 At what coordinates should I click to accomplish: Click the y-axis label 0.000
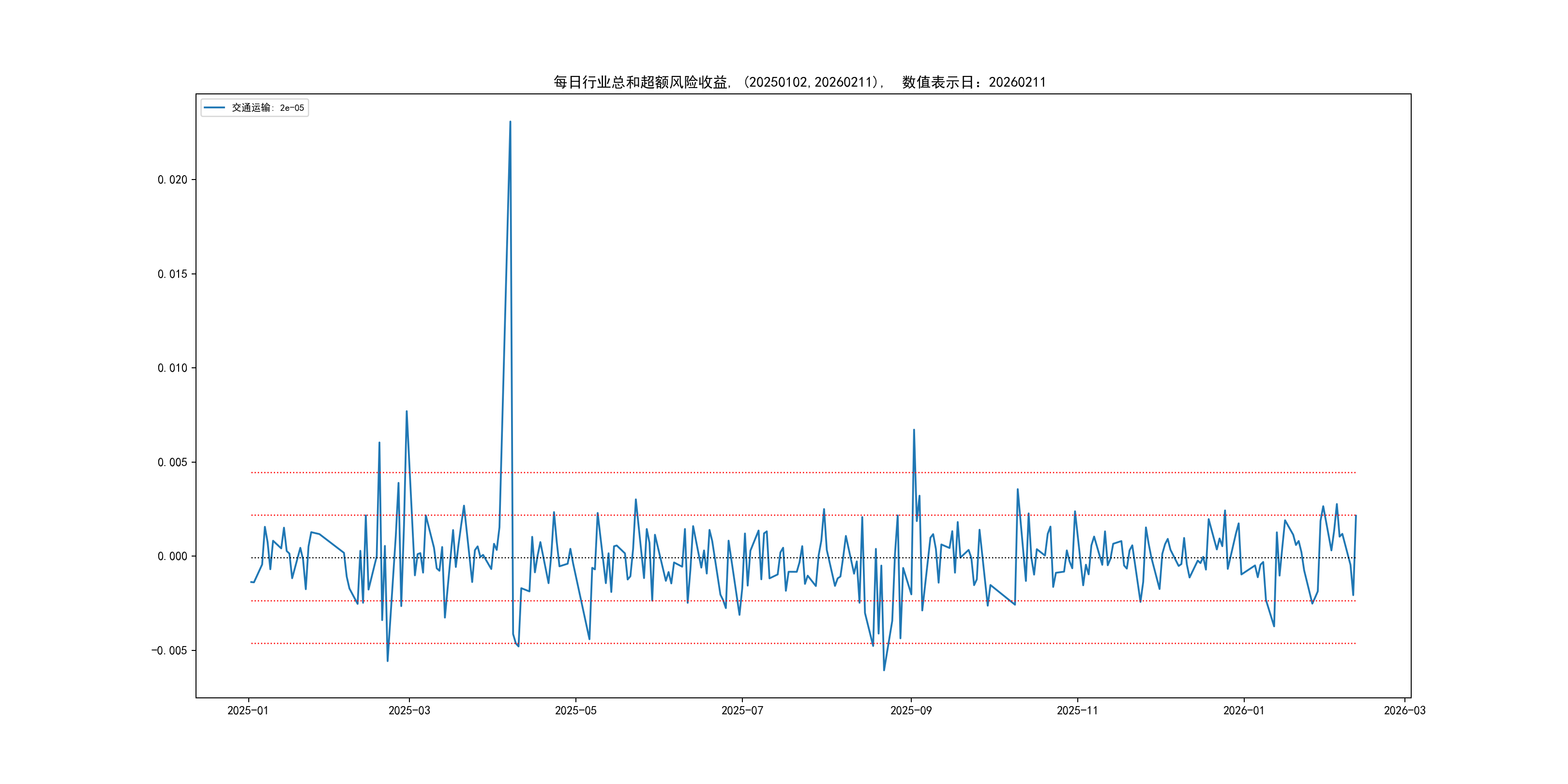tap(172, 556)
